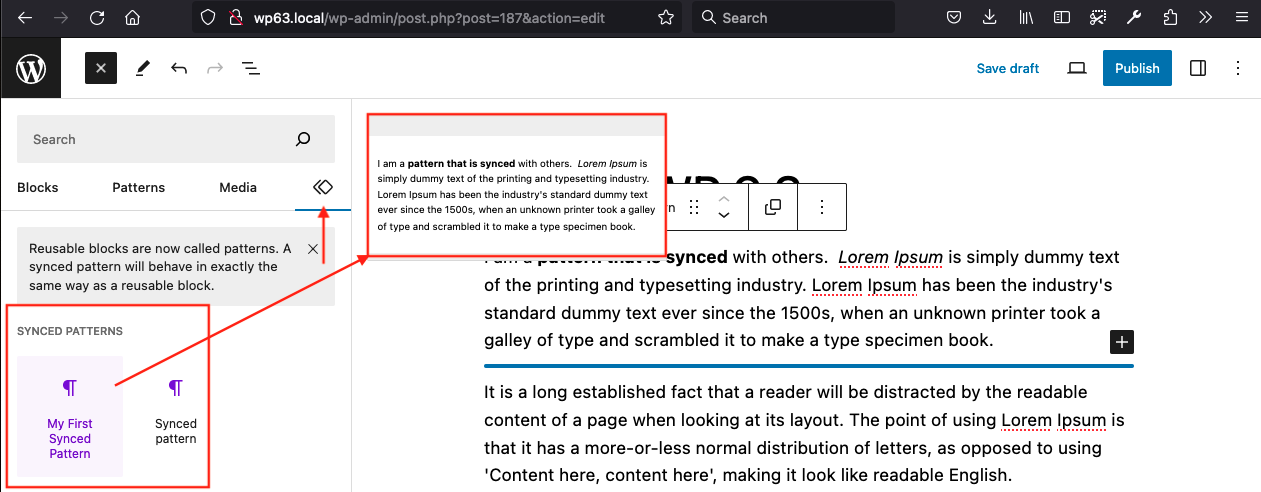Click the Save draft link
Viewport: 1261px width, 492px height.
(1008, 68)
